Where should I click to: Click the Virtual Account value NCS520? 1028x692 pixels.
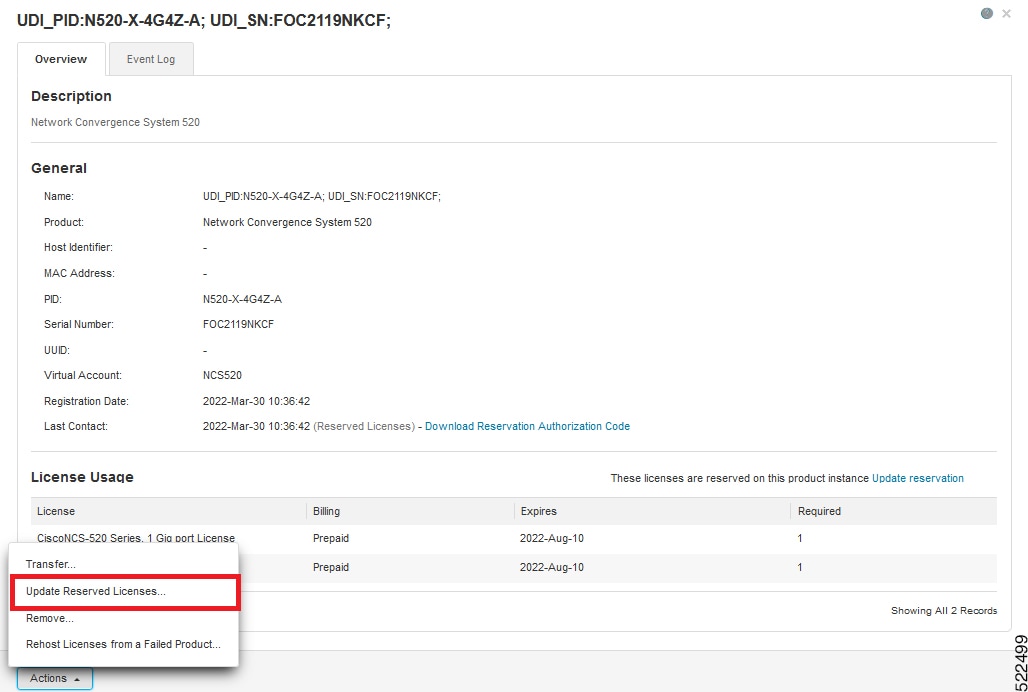coord(222,375)
